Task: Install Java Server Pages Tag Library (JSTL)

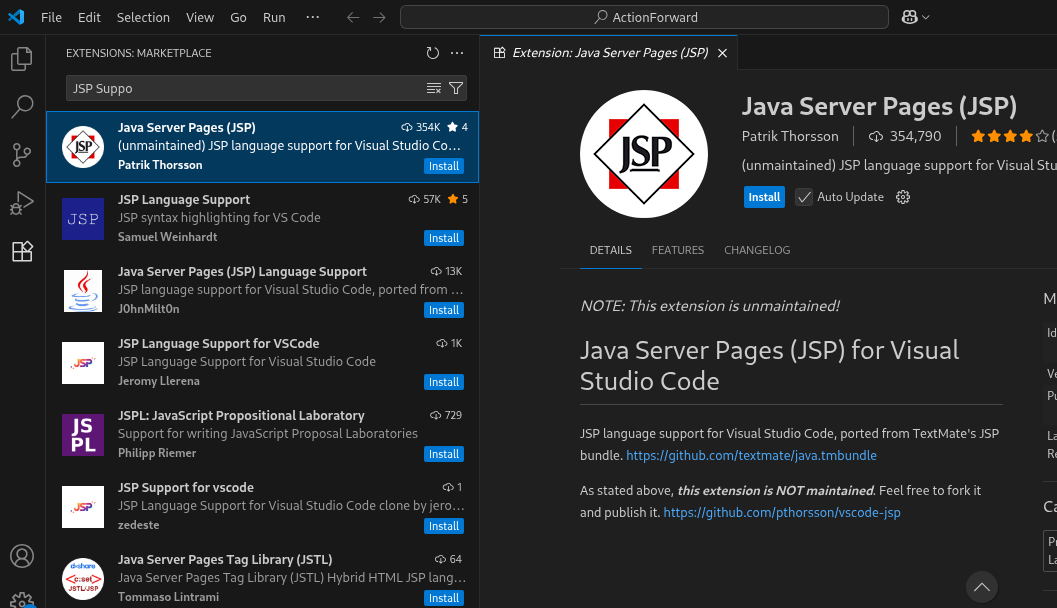Action: 444,598
